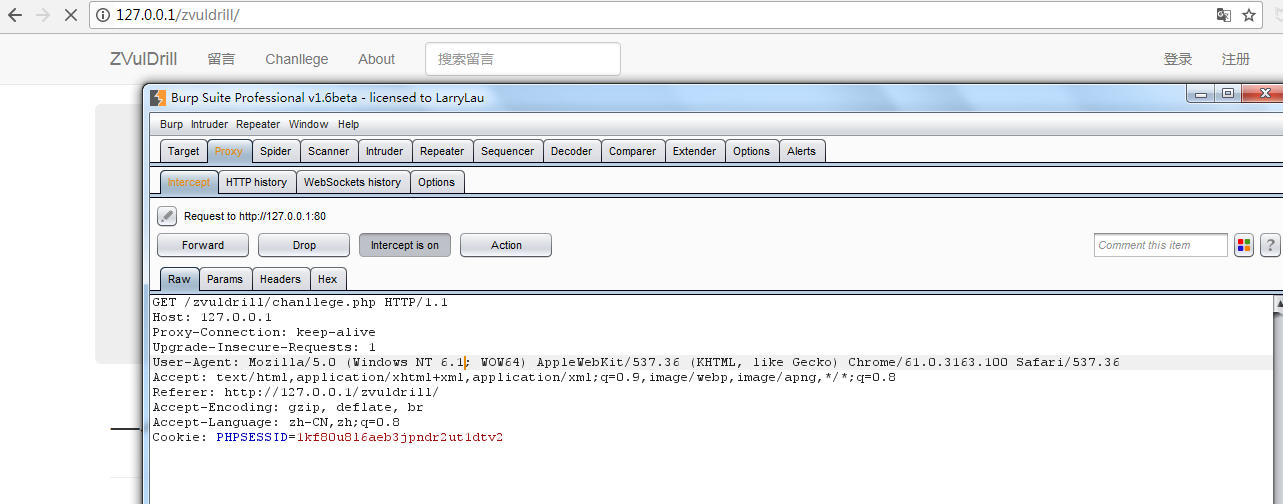Open the Proxy Options sub-tab
Viewport: 1283px width, 504px height.
click(436, 182)
